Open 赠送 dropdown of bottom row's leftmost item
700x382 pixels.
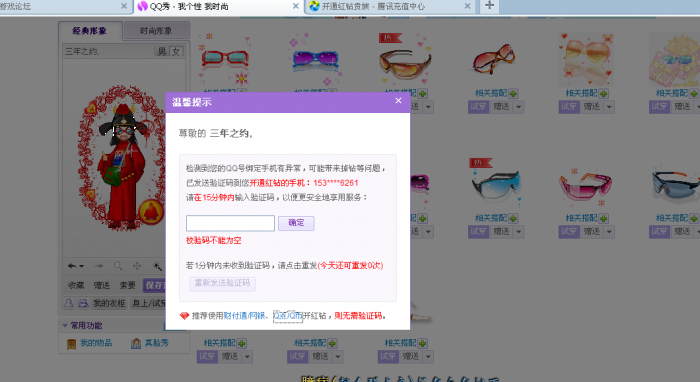pos(247,357)
